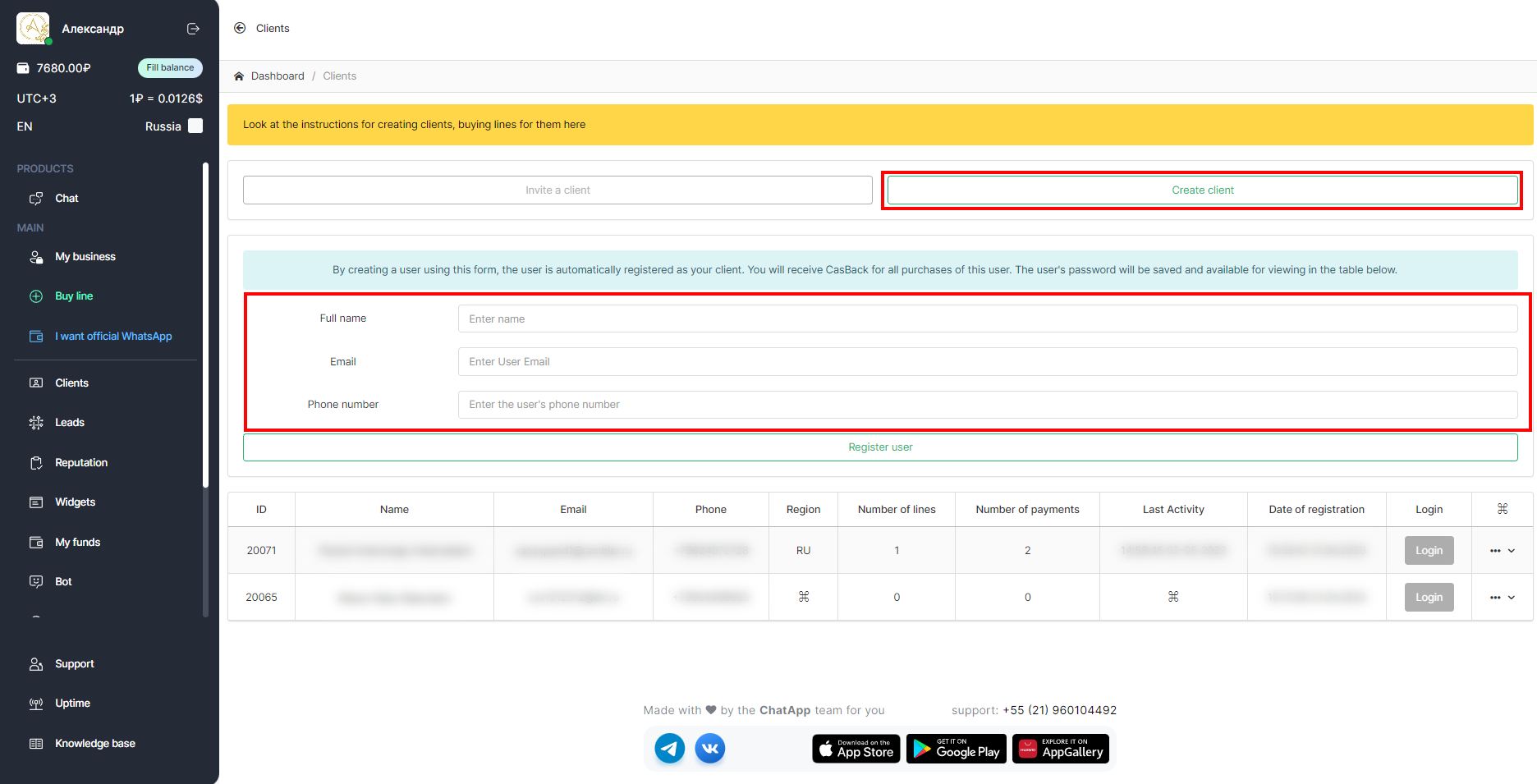Click the logout icon beside Александр
Image resolution: width=1537 pixels, height=784 pixels.
tap(193, 29)
